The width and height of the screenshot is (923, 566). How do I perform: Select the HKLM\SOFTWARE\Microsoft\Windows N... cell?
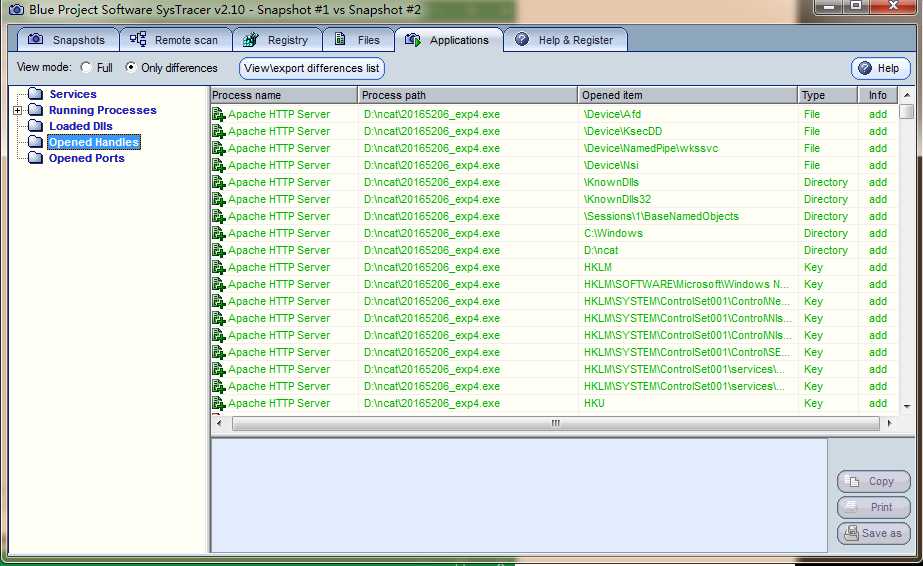[x=688, y=285]
